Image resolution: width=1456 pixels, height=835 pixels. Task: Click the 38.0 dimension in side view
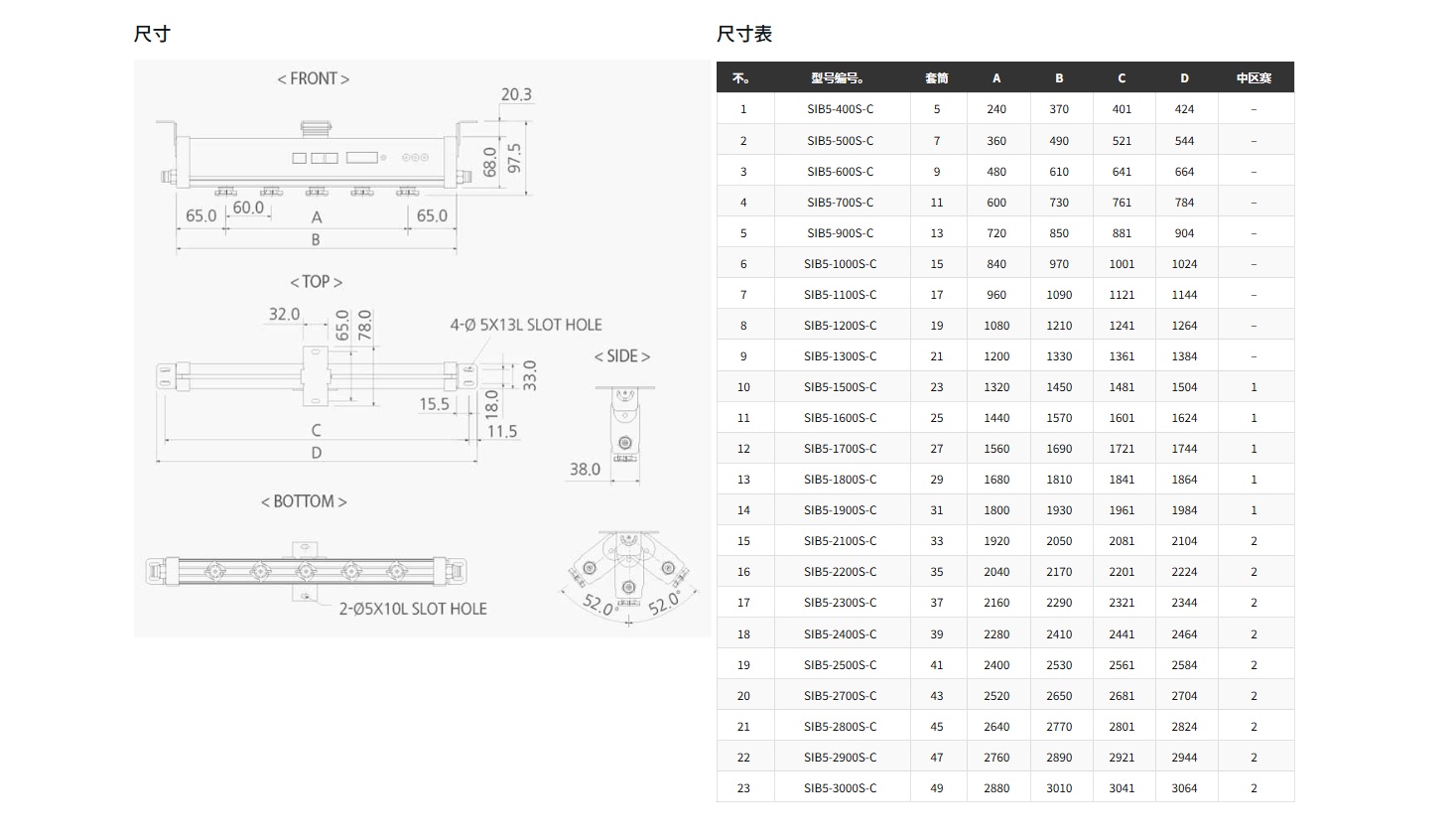click(x=585, y=469)
